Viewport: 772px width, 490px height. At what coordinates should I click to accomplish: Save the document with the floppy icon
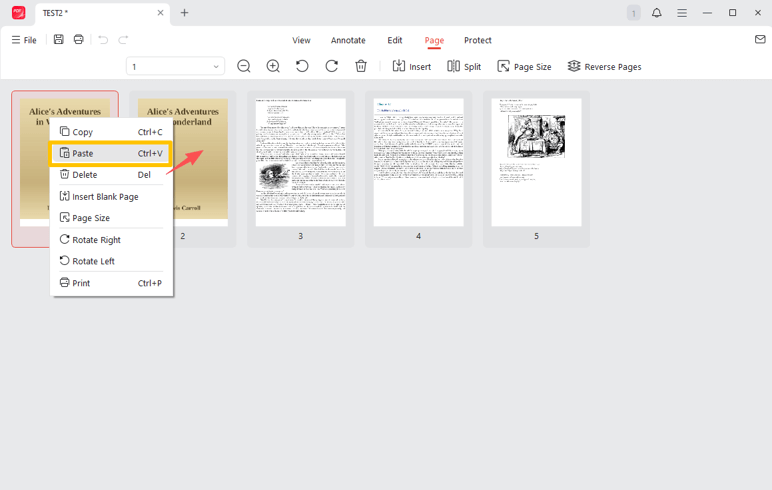(59, 39)
